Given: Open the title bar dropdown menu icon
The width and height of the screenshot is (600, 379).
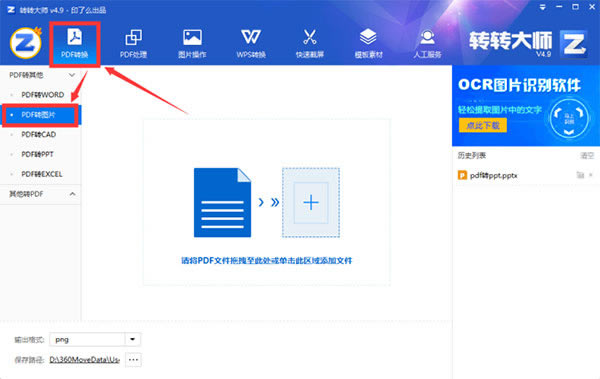Looking at the screenshot, I should pos(543,7).
